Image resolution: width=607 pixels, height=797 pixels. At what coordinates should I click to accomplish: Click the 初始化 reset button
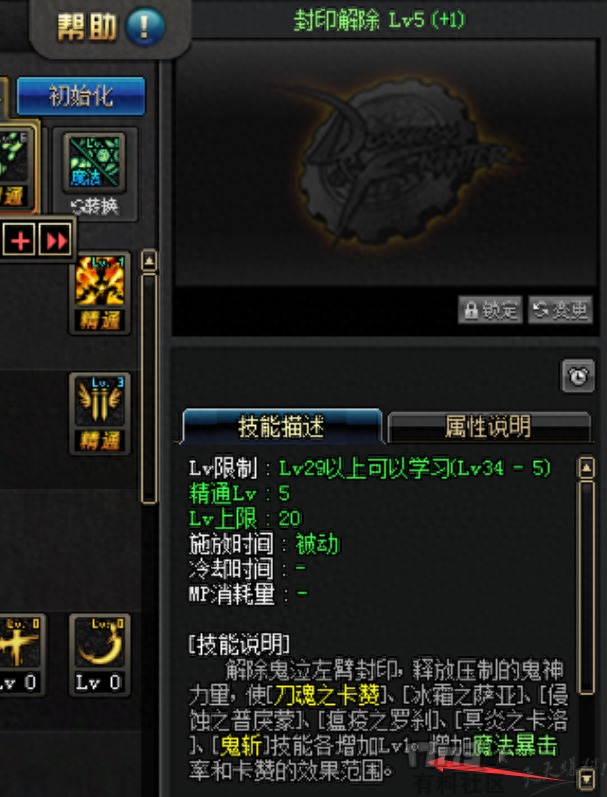pyautogui.click(x=81, y=96)
